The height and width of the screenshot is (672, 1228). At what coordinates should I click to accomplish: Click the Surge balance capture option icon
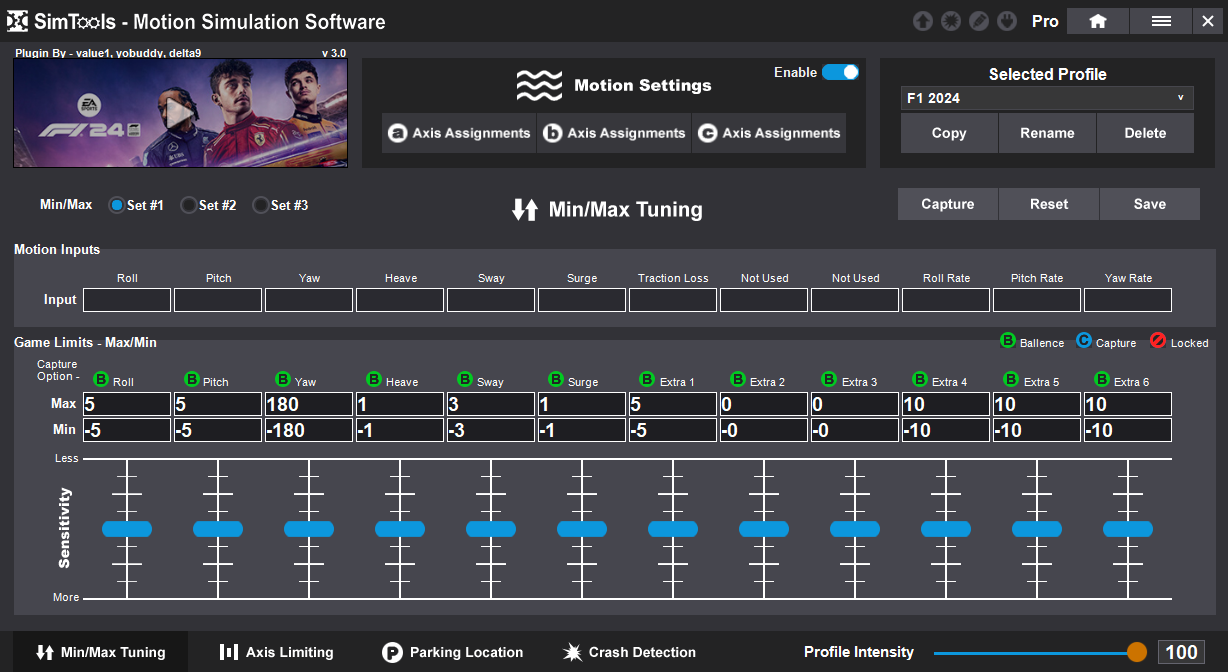click(x=556, y=380)
